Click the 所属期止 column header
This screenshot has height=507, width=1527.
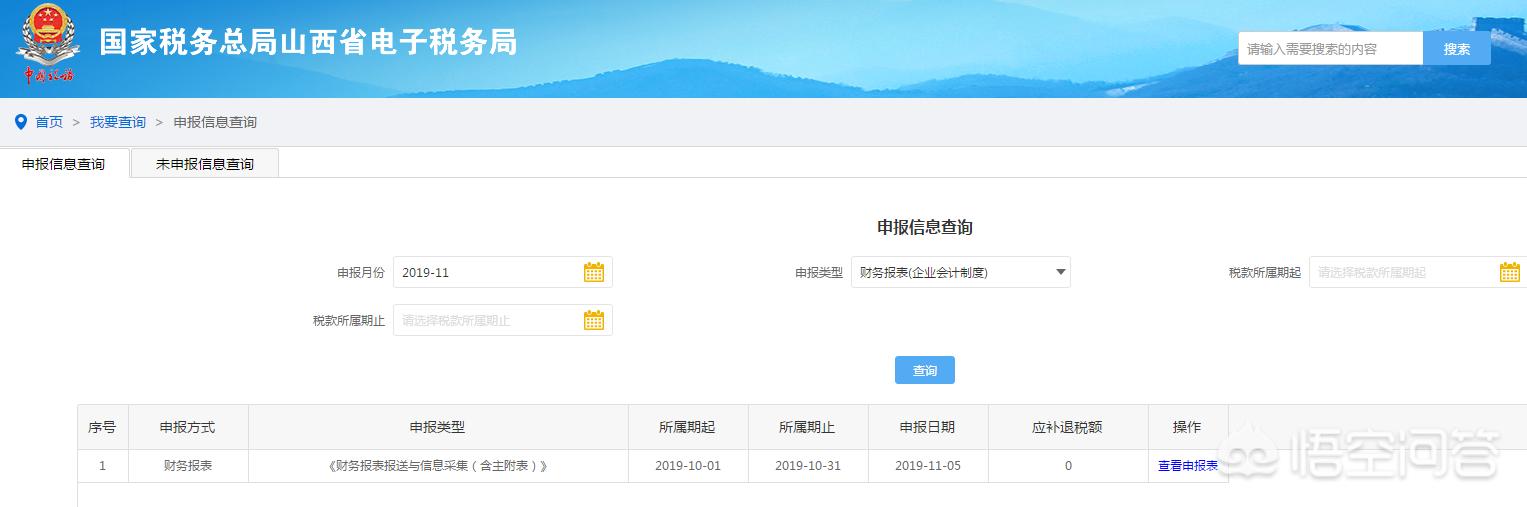click(x=808, y=427)
